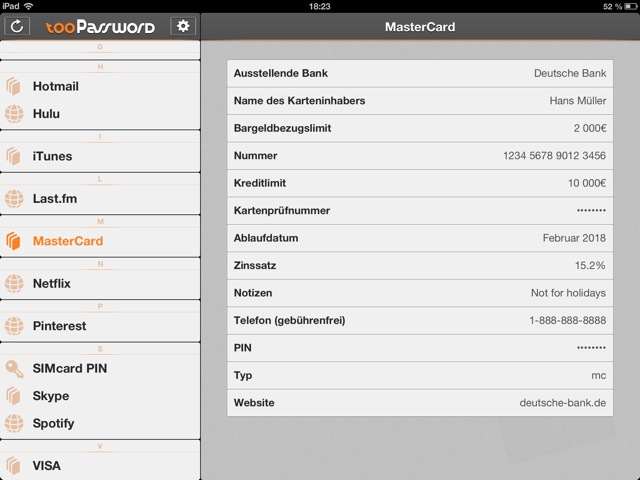Open the Hotmail entry
Image resolution: width=640 pixels, height=480 pixels.
click(x=100, y=86)
